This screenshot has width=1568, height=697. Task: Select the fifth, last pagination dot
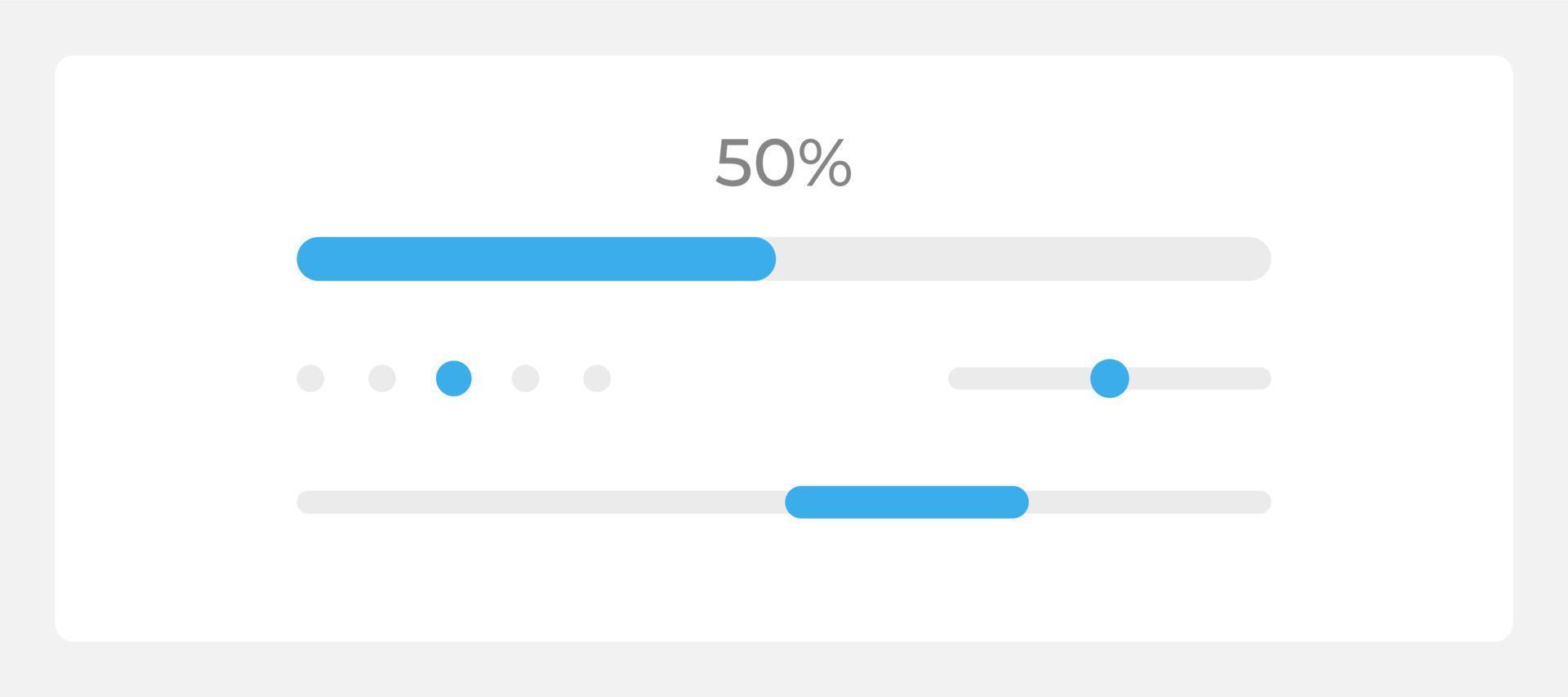pyautogui.click(x=597, y=378)
